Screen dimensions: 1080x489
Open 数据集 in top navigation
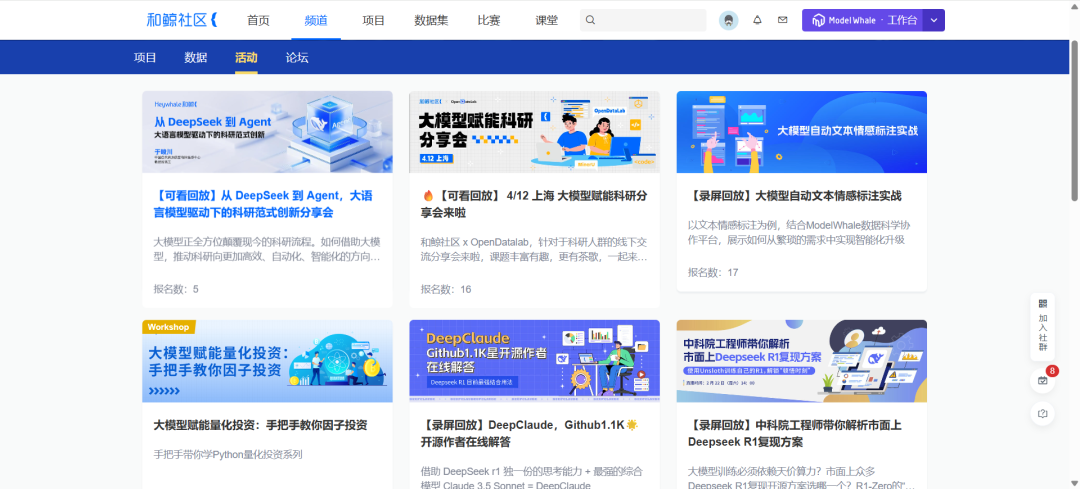[431, 20]
